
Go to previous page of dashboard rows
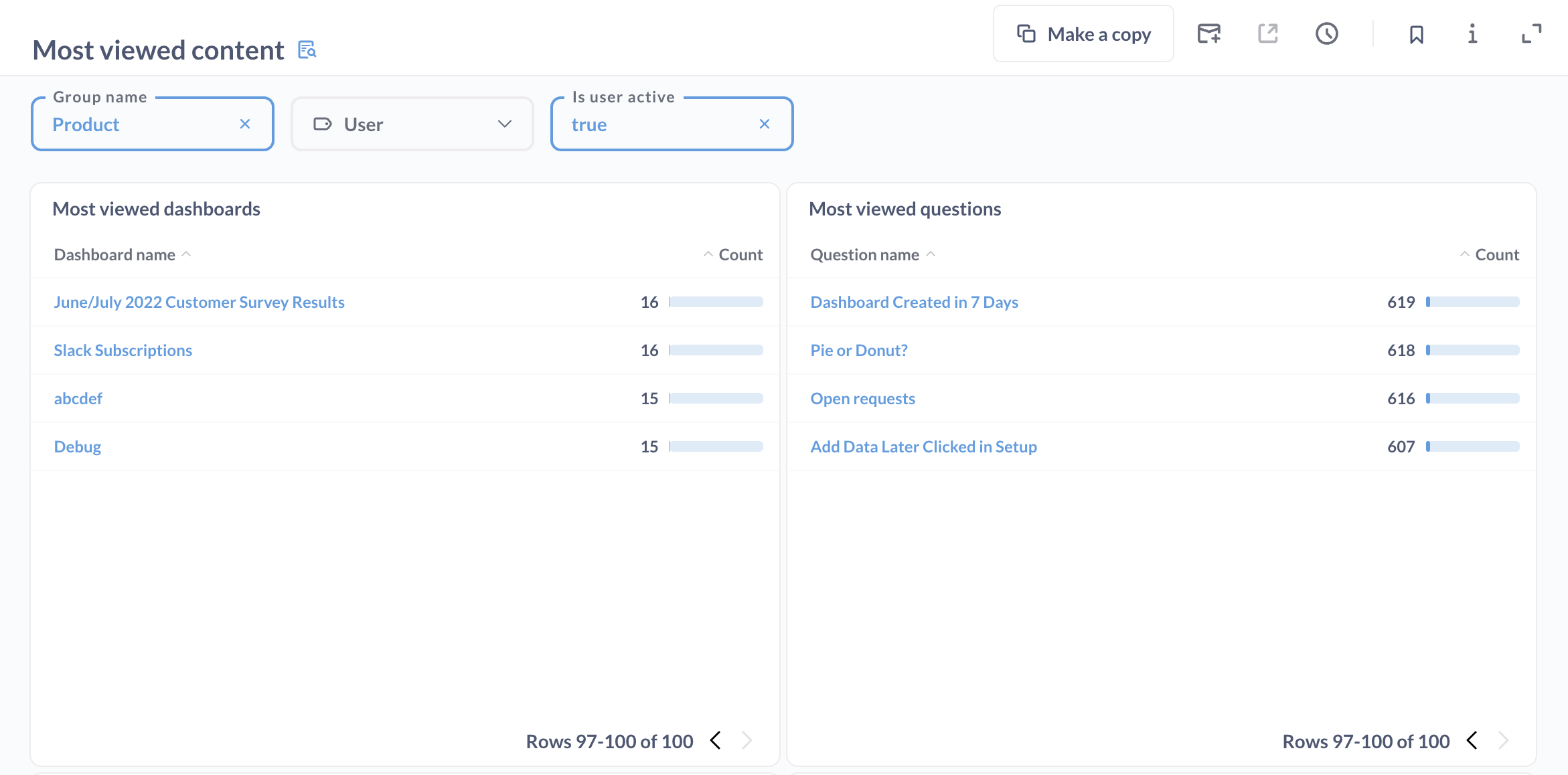pyautogui.click(x=715, y=741)
